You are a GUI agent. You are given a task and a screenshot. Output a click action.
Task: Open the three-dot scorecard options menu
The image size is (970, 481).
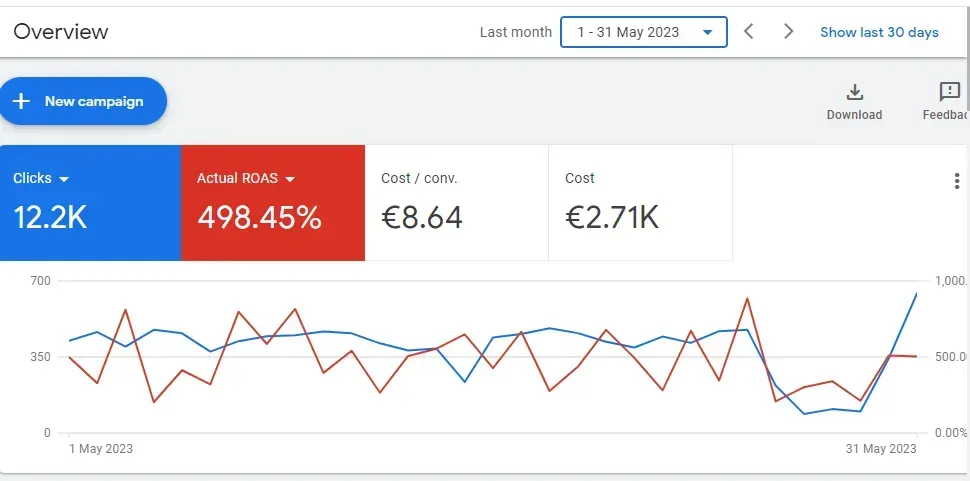click(957, 181)
